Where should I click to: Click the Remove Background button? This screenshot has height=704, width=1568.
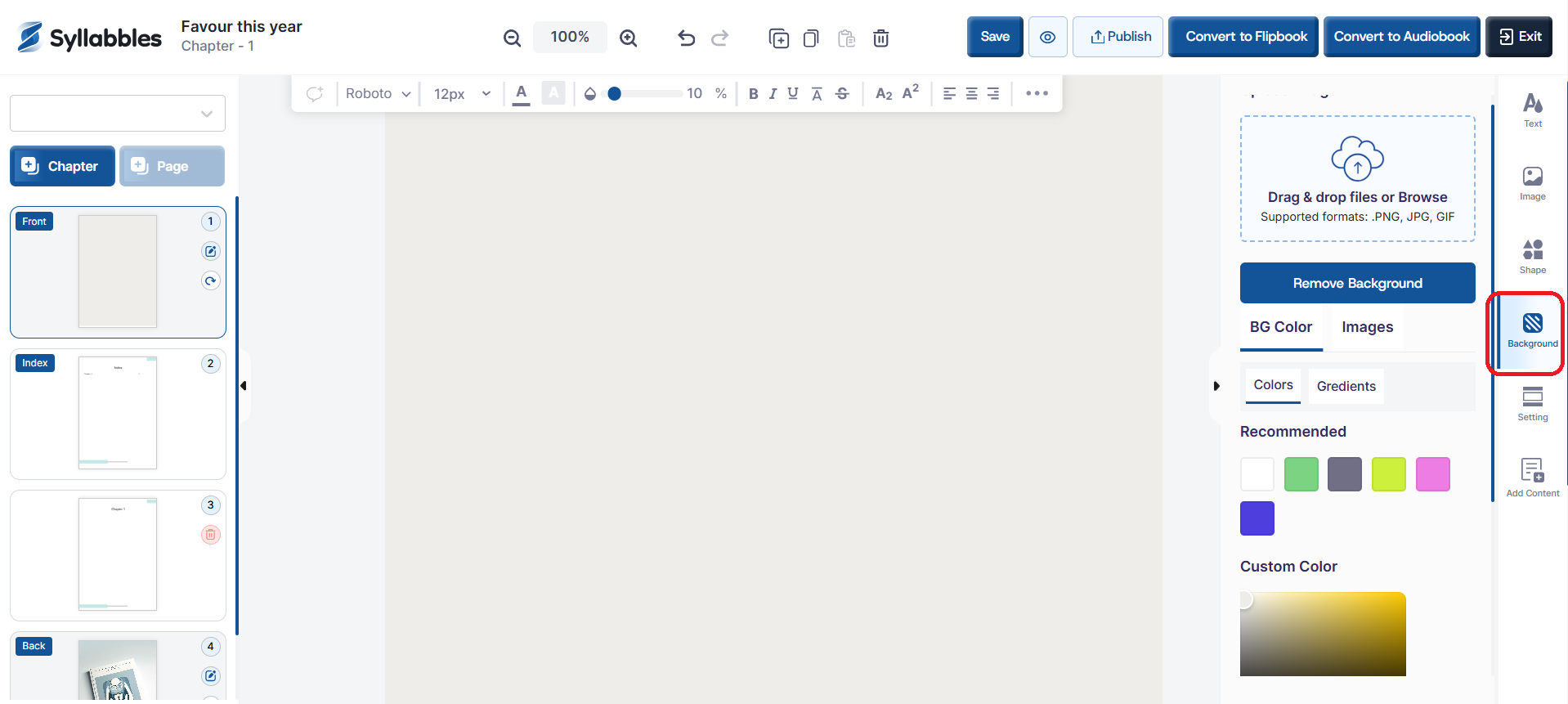tap(1357, 283)
